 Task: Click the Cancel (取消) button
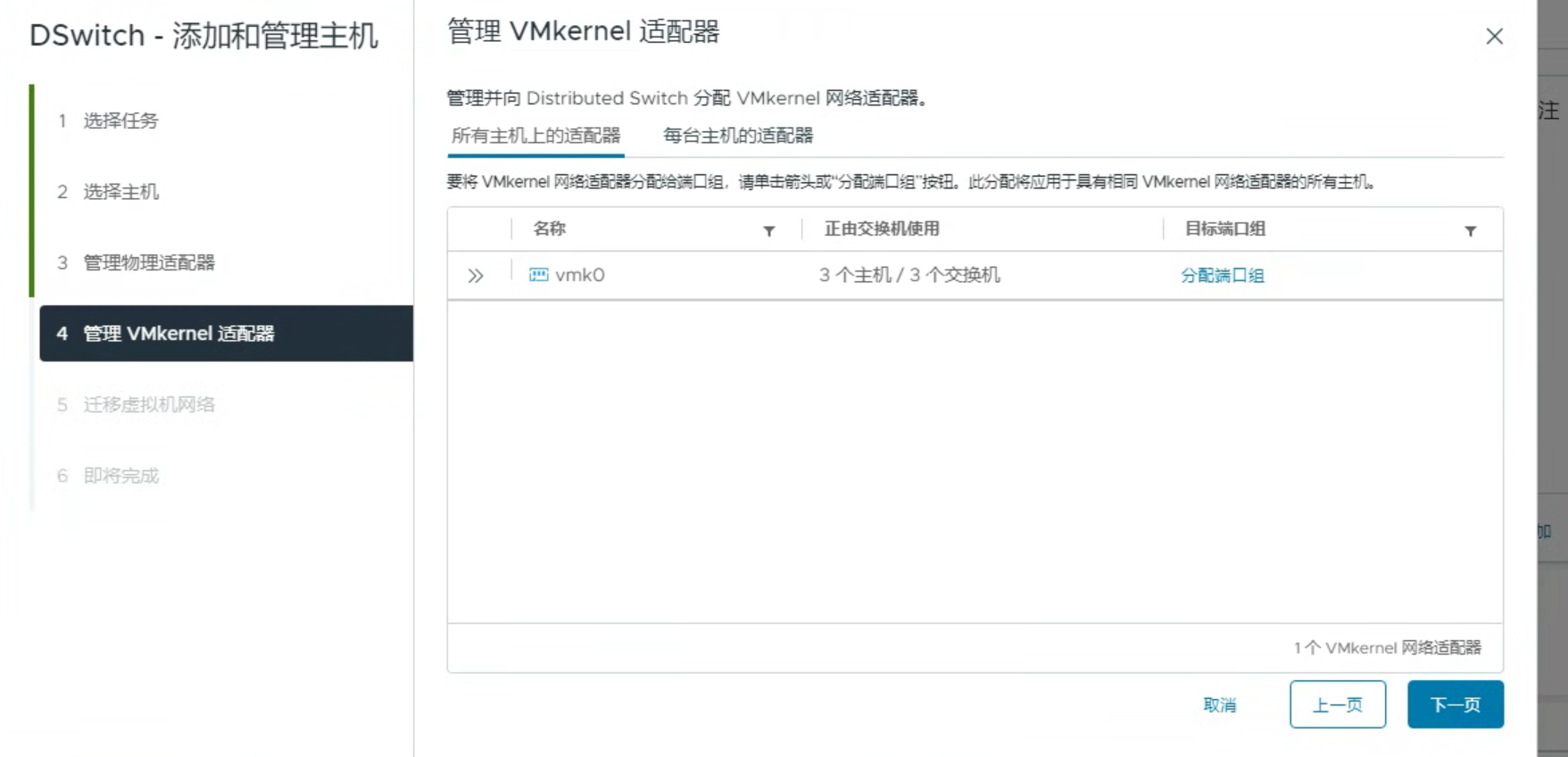(1220, 705)
